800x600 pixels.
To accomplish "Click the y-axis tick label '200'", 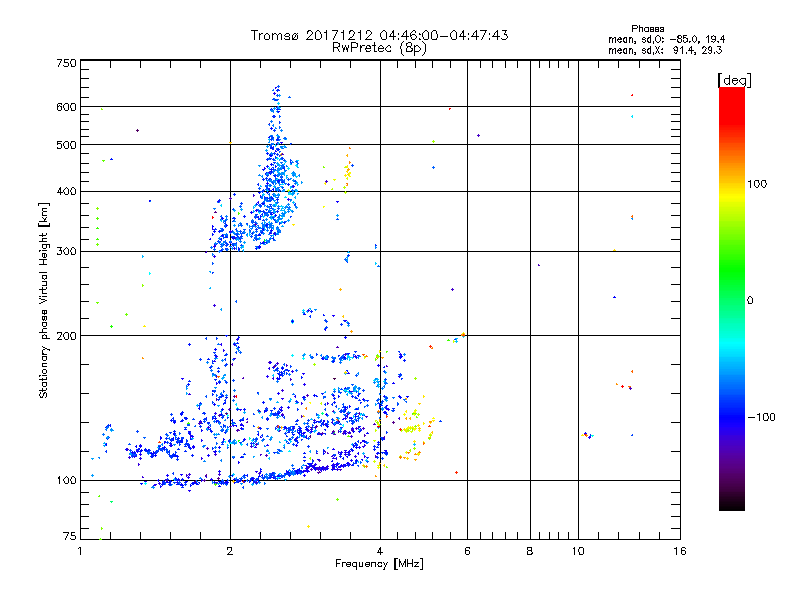I will click(66, 336).
